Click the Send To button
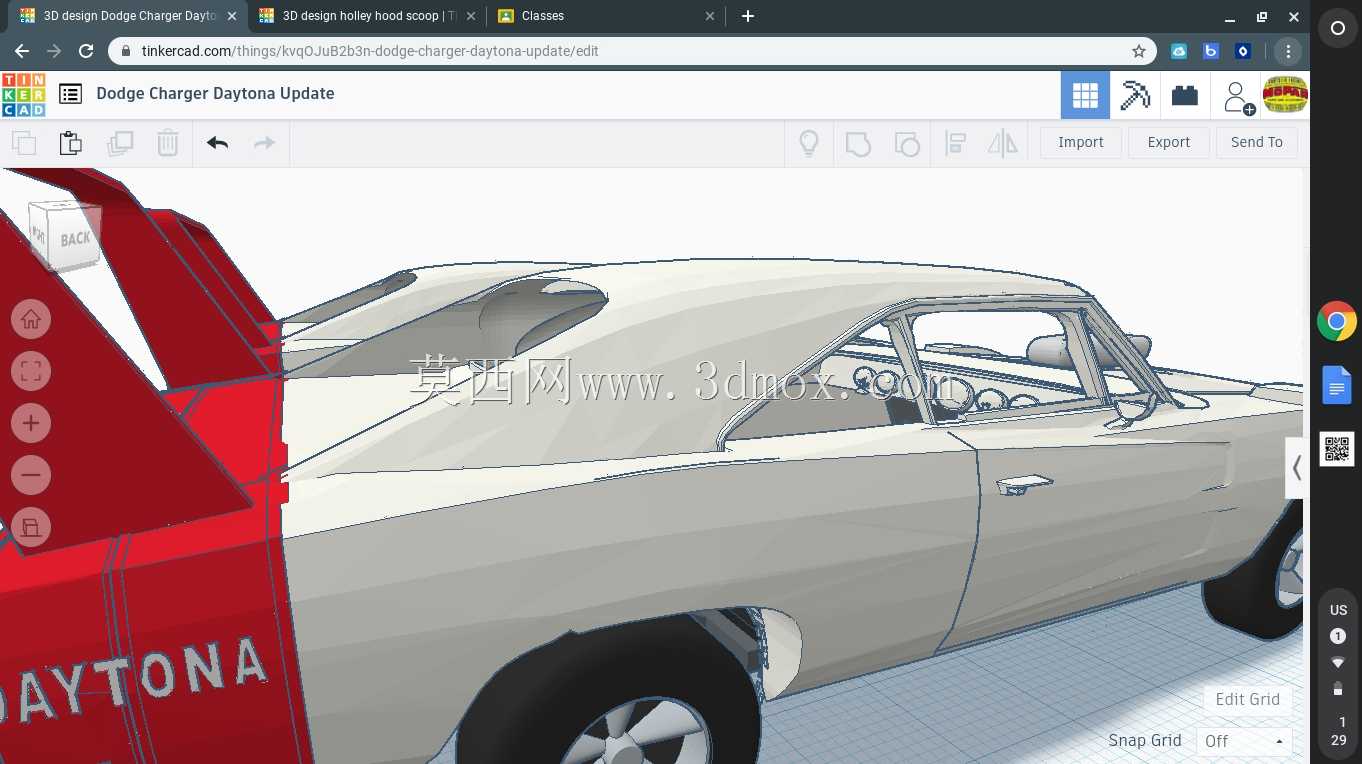 (1257, 142)
